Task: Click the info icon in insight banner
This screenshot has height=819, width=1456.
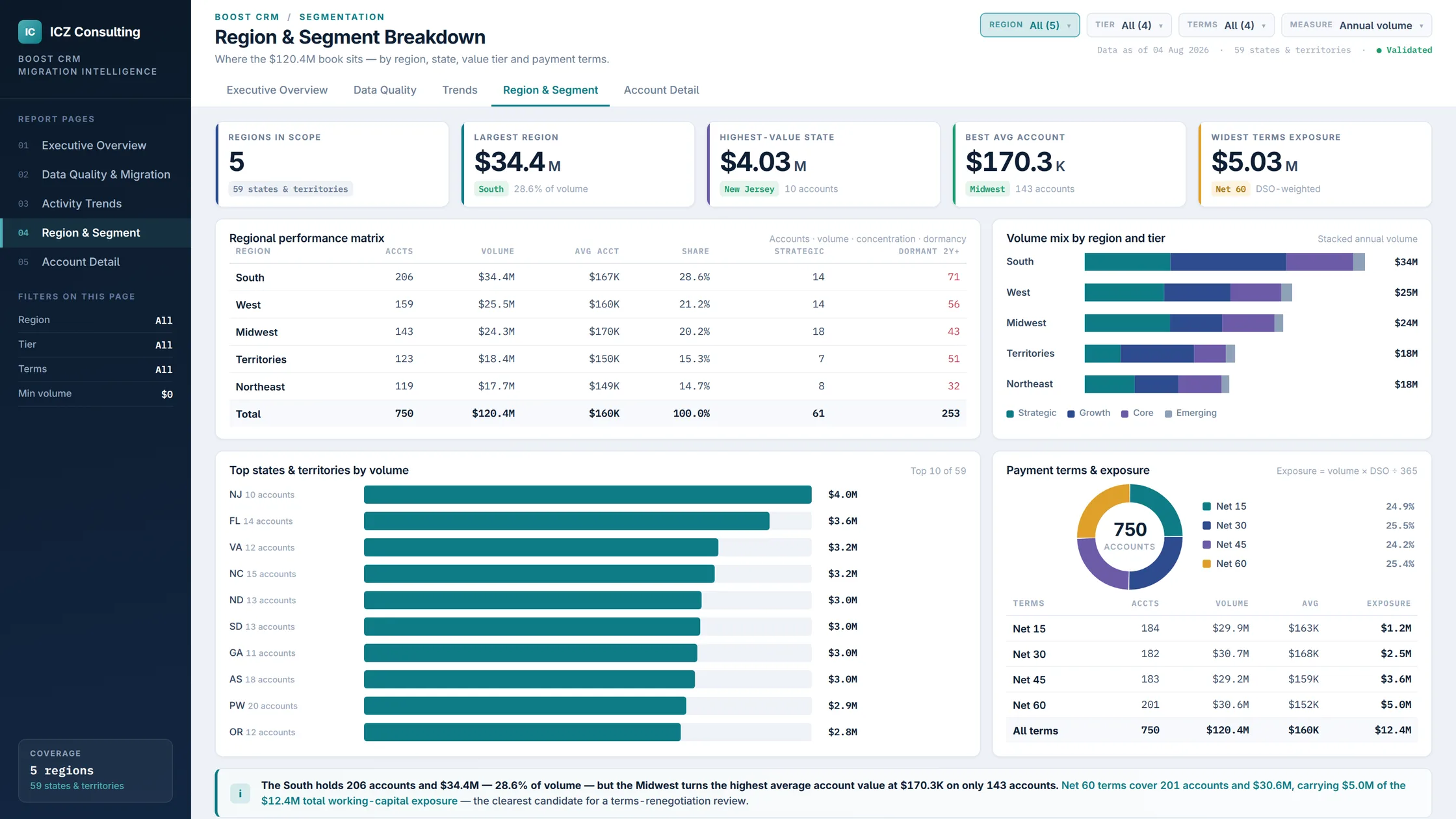Action: [x=240, y=793]
